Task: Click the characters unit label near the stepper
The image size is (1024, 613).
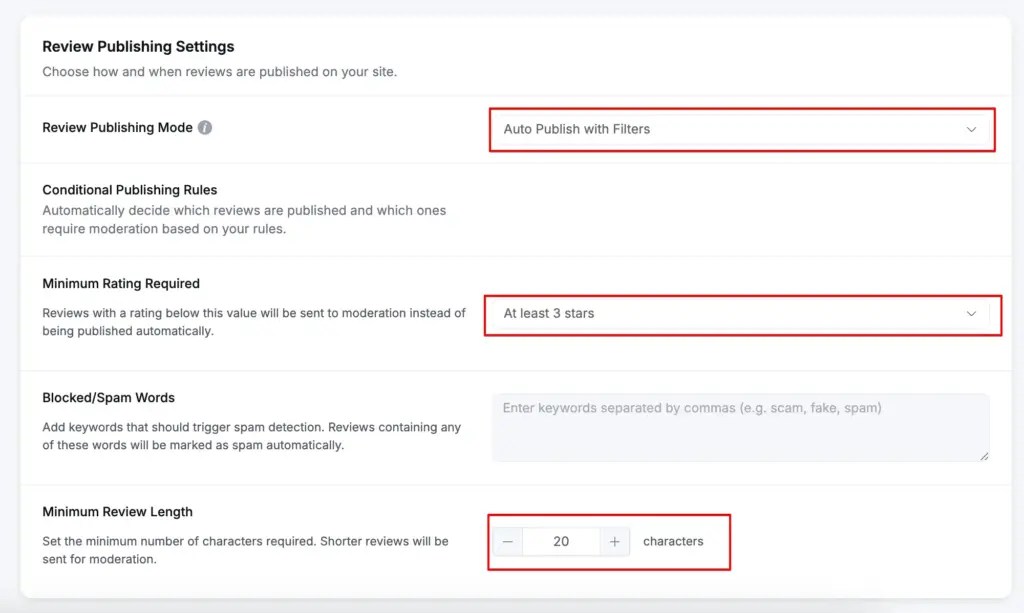Action: tap(675, 541)
